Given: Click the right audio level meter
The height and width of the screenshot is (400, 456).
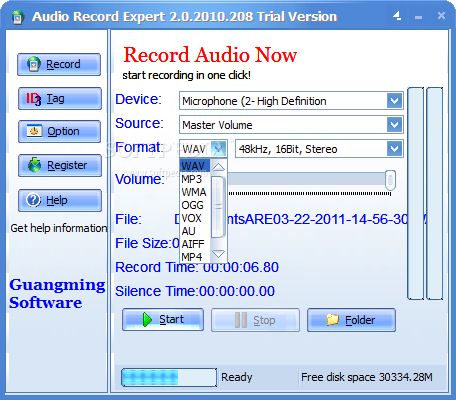Looking at the screenshot, I should (x=435, y=193).
